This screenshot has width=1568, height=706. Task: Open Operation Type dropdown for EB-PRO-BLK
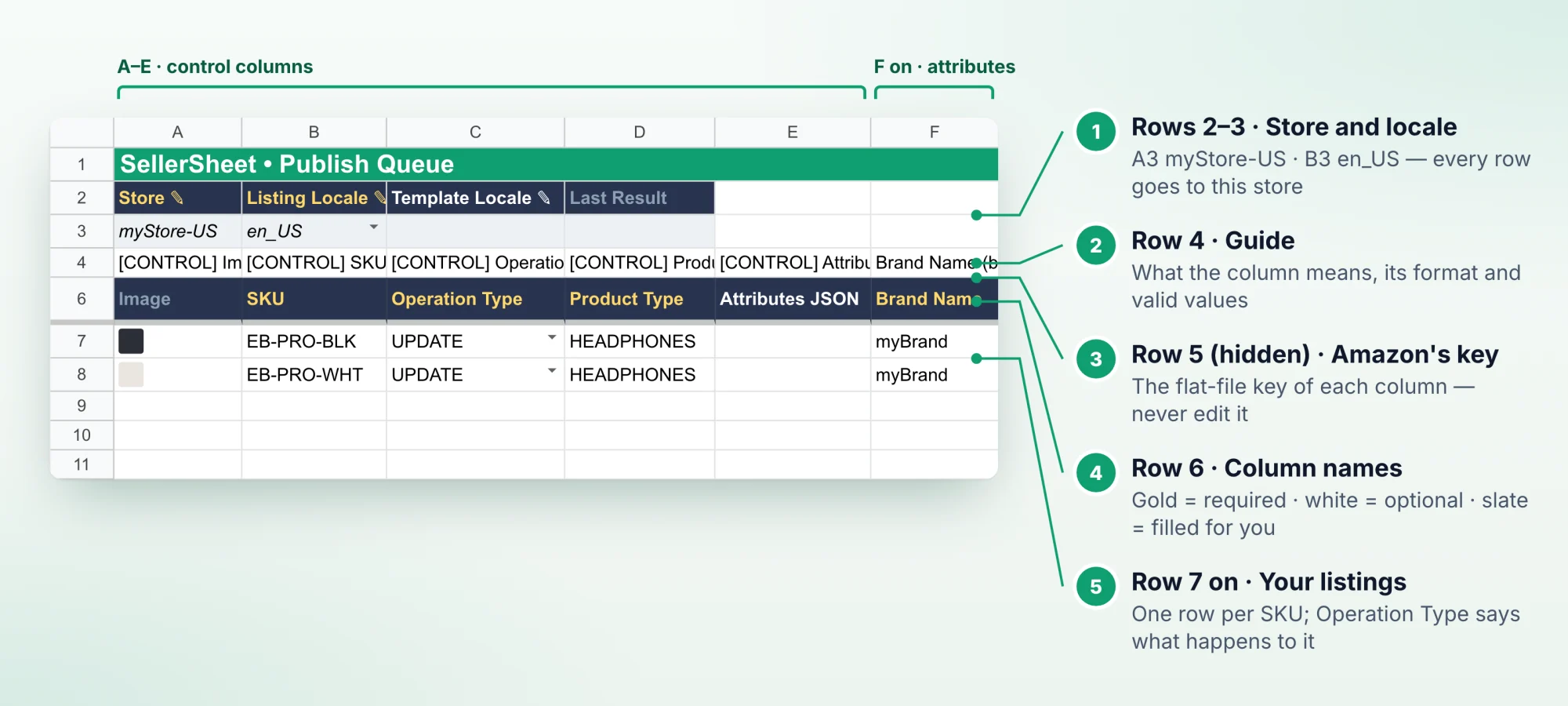coord(552,337)
